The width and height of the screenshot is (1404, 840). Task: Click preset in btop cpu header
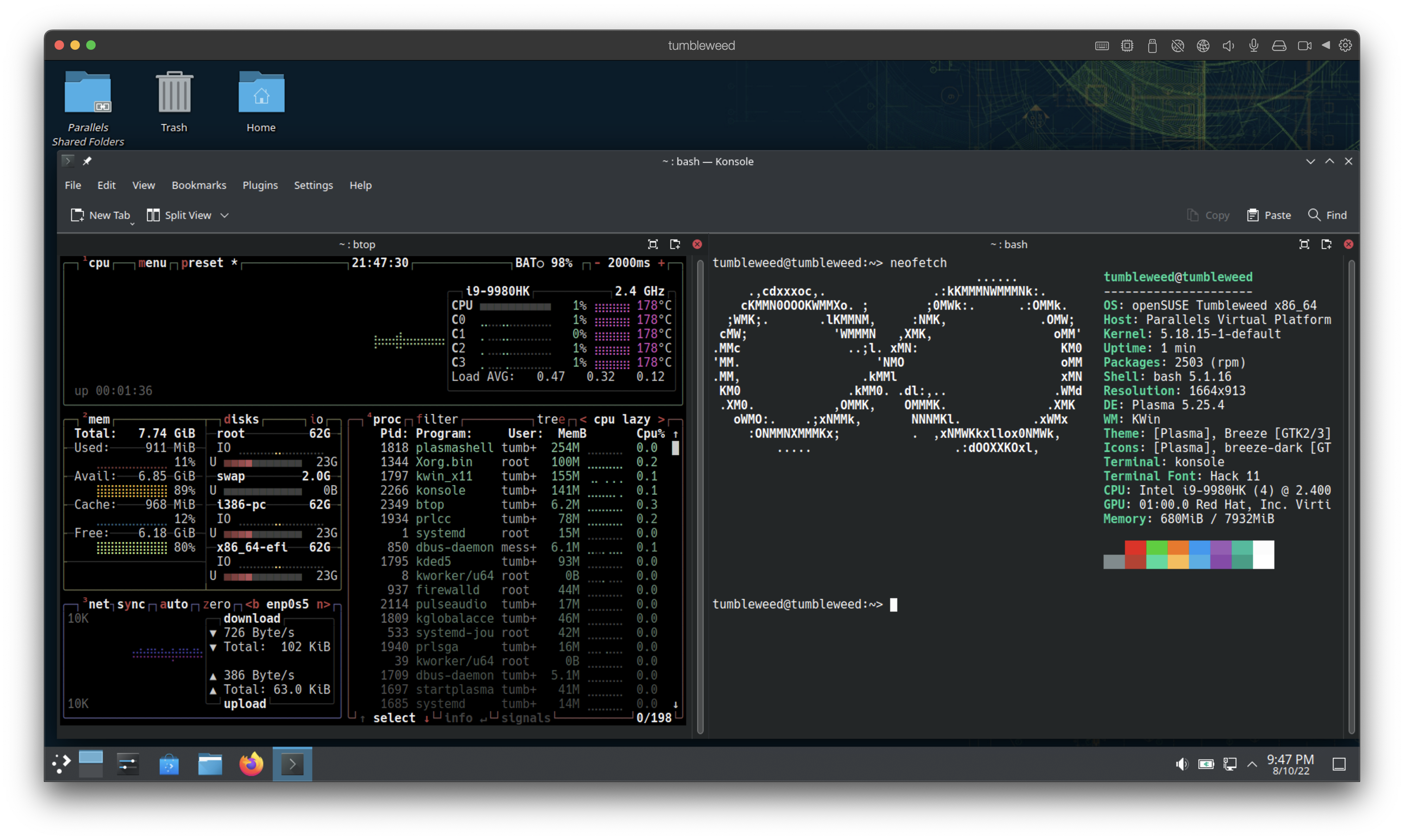[202, 263]
